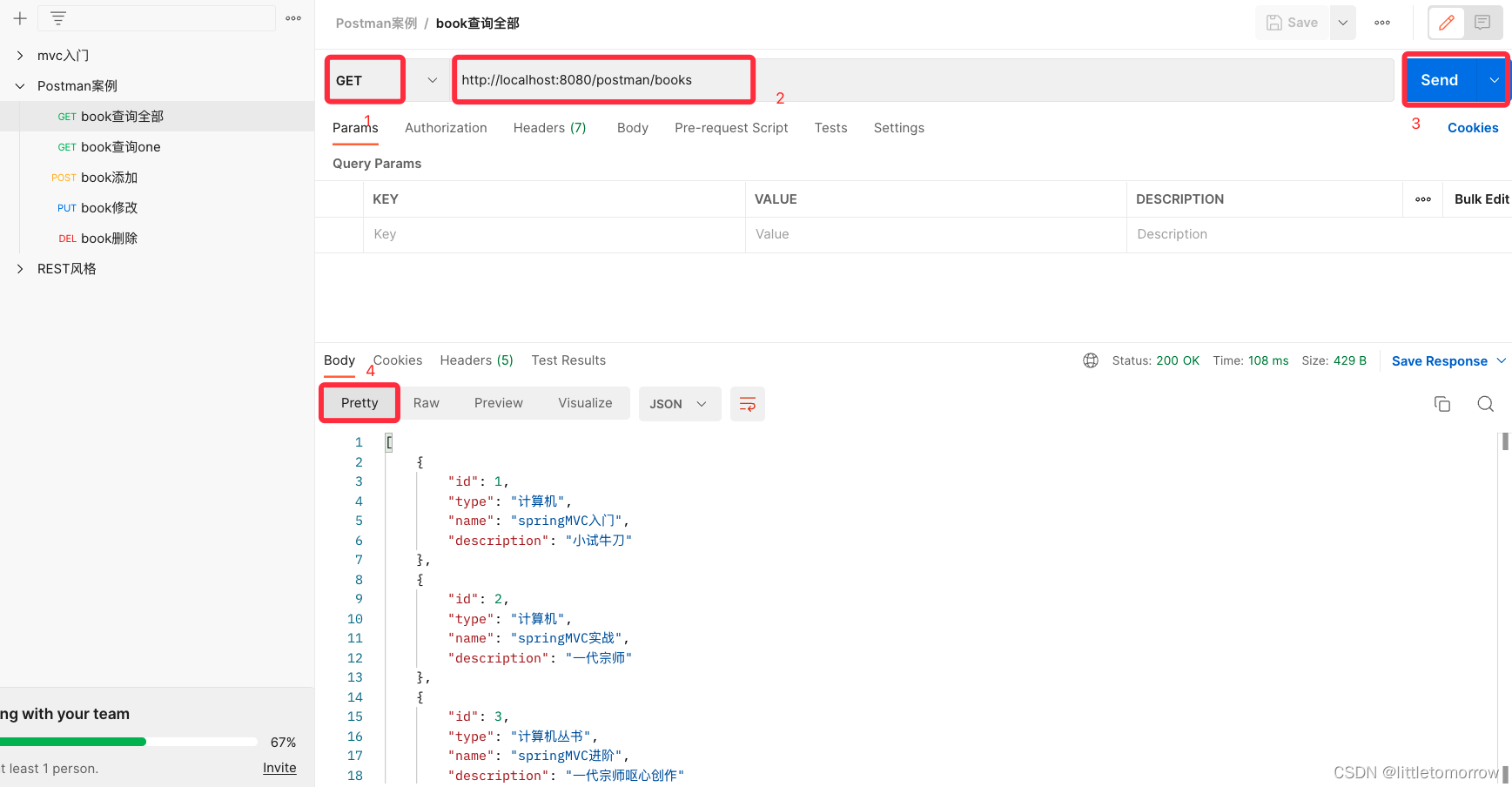Select response Body tab
Screen dimensions: 1512x787
click(339, 360)
